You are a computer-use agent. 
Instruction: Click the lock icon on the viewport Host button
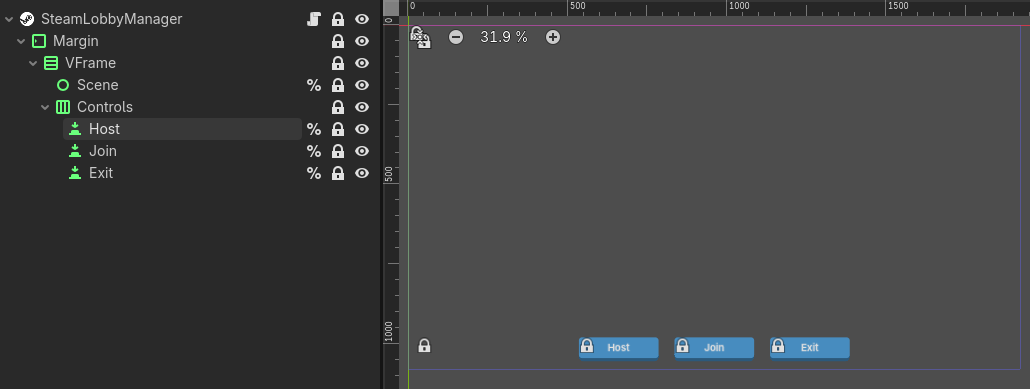coord(587,345)
